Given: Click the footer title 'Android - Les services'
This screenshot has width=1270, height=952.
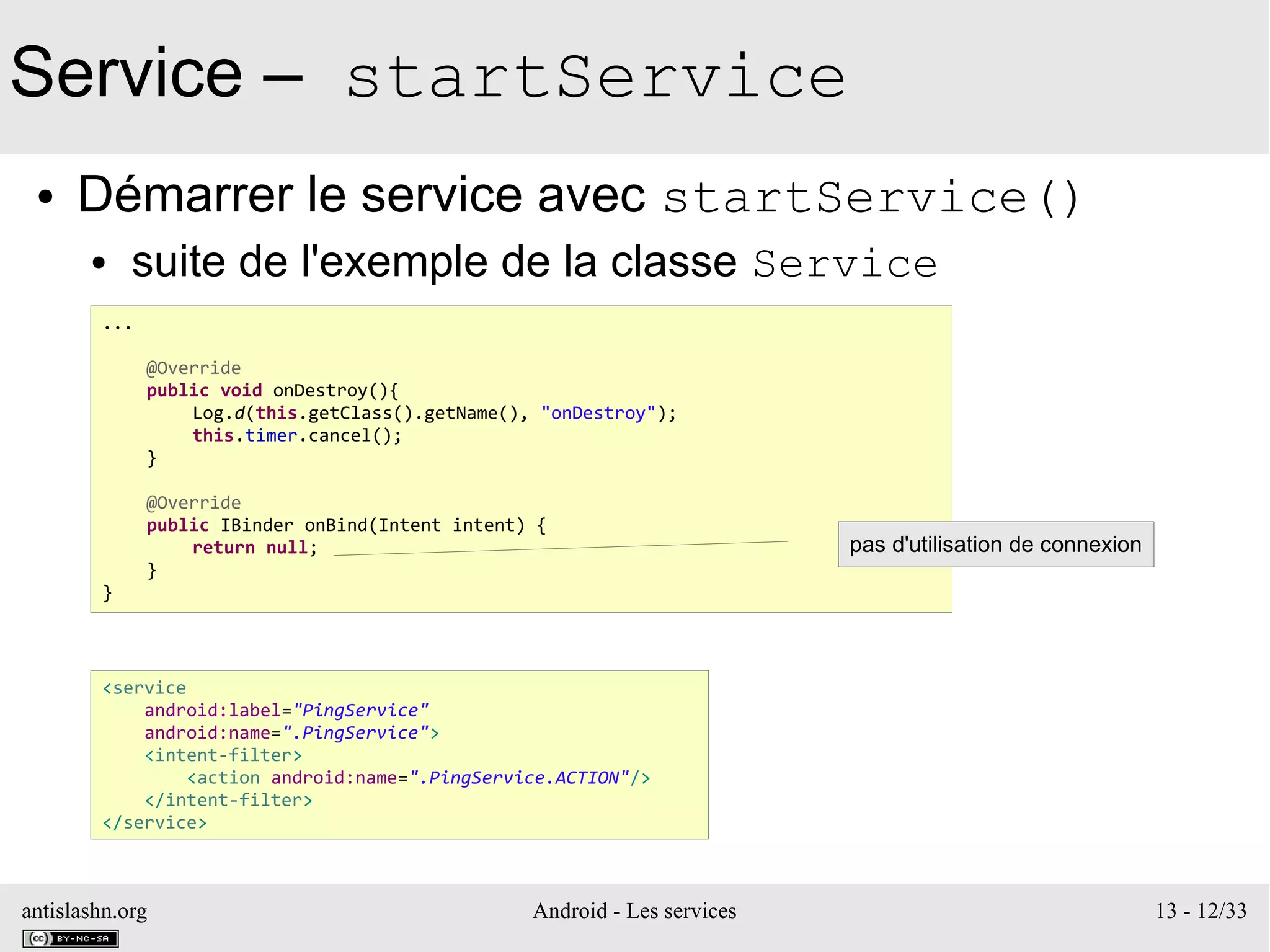Looking at the screenshot, I should coord(634,910).
